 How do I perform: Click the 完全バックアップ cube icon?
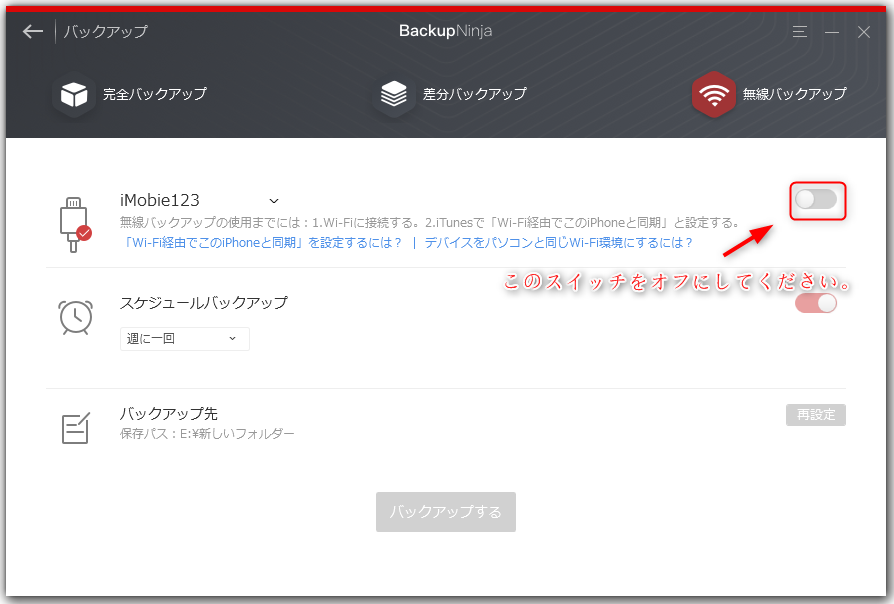pos(74,94)
